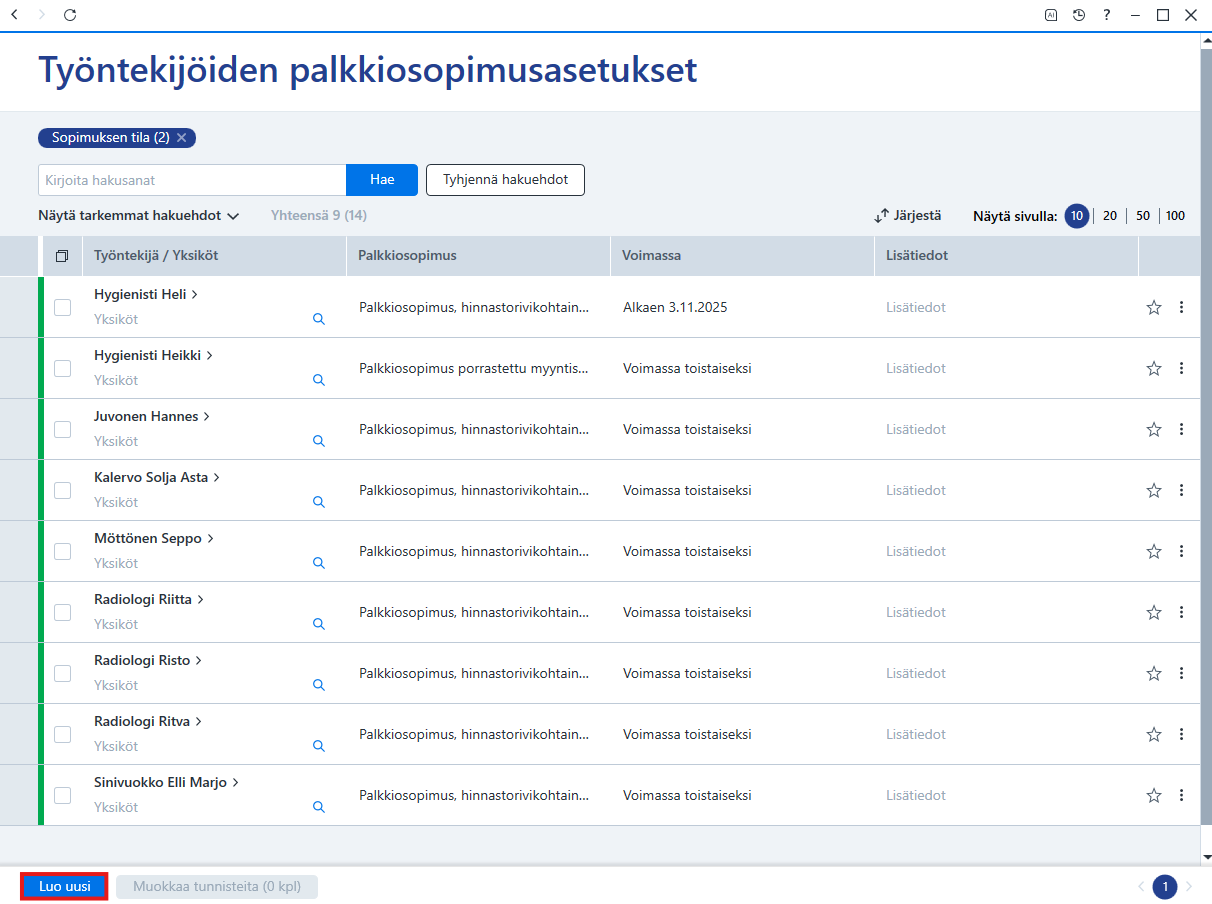Open the help question mark icon
1212x904 pixels.
(x=1107, y=15)
